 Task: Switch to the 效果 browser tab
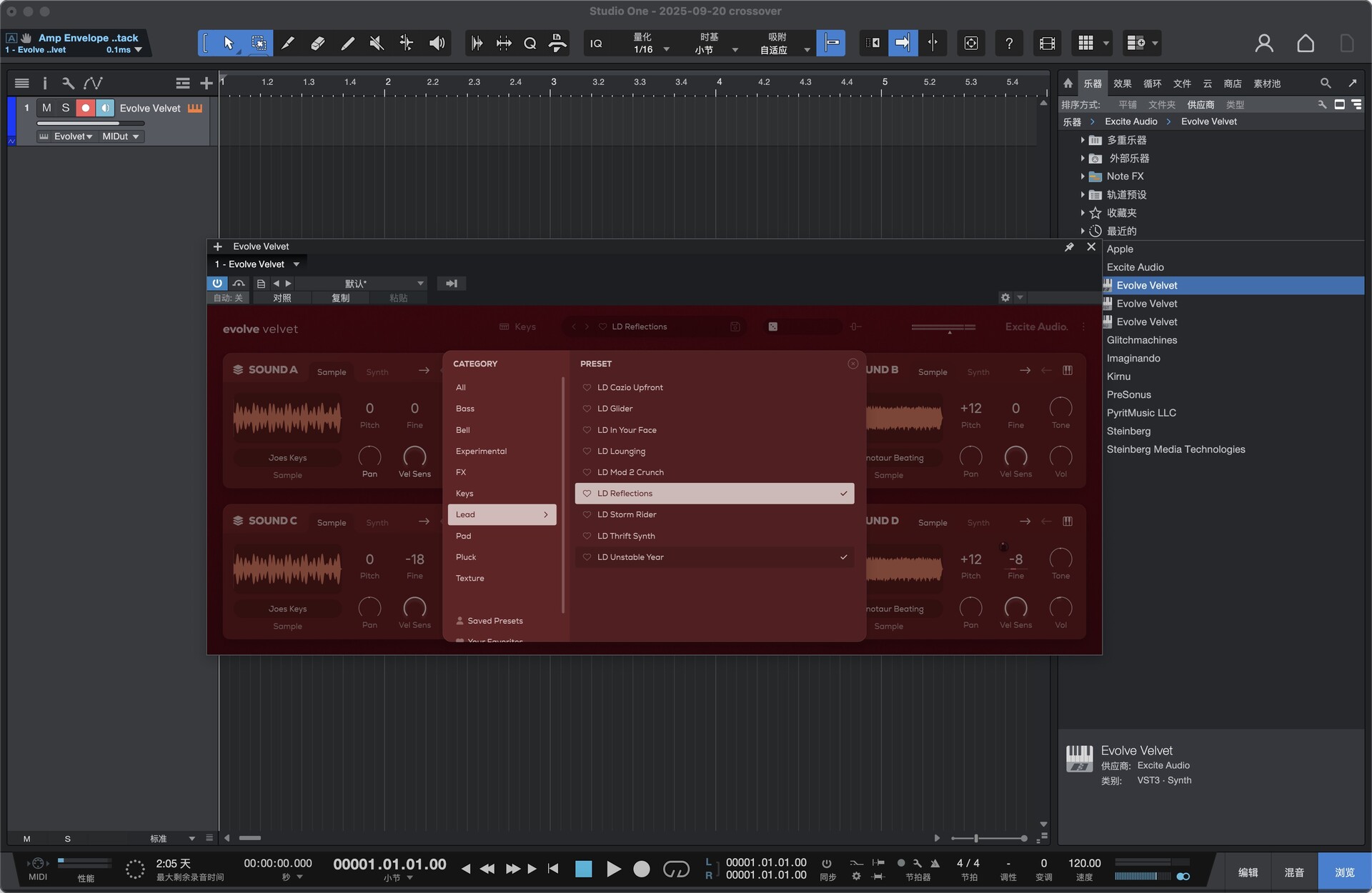coord(1123,84)
